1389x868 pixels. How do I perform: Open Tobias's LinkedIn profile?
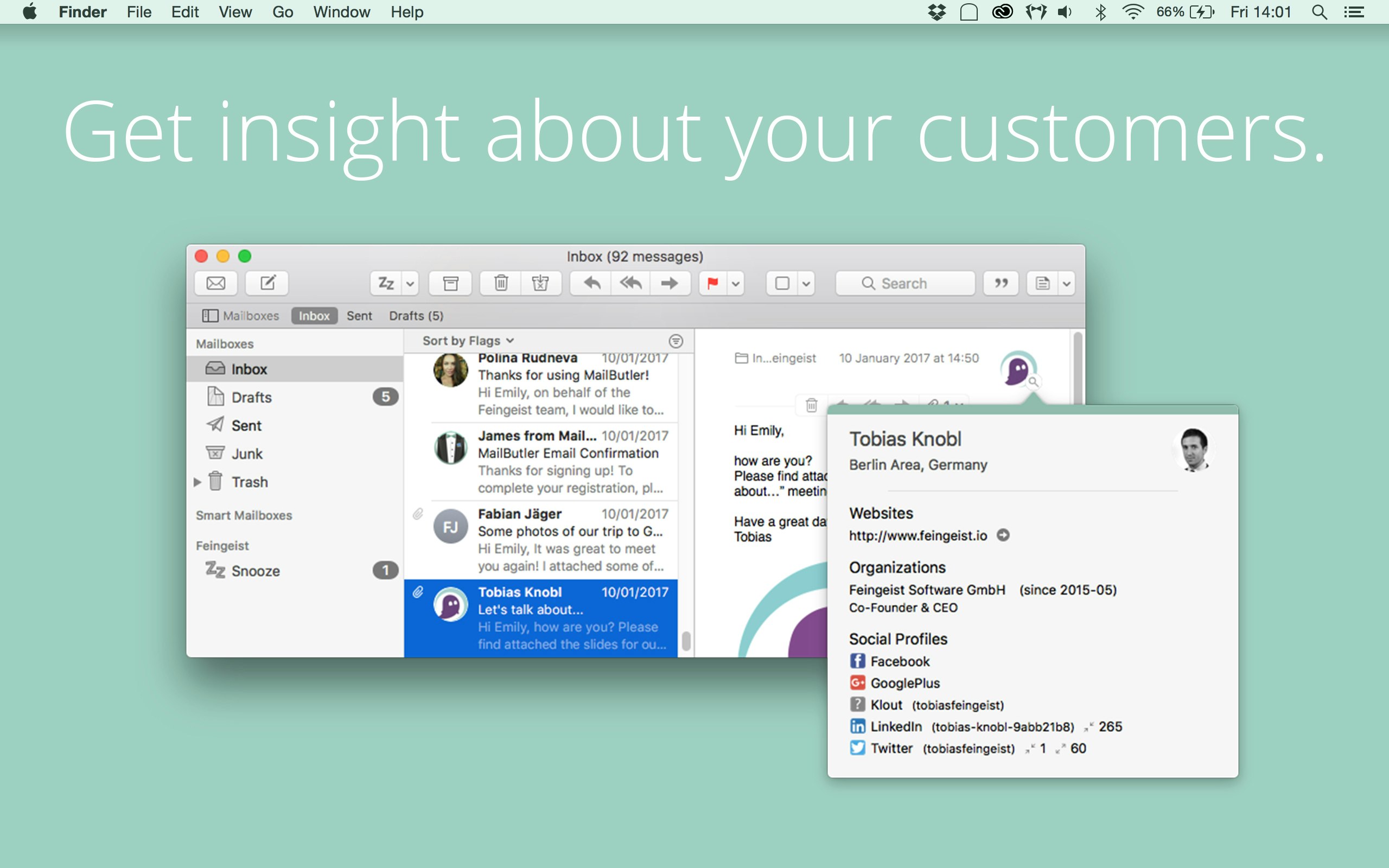pos(896,727)
